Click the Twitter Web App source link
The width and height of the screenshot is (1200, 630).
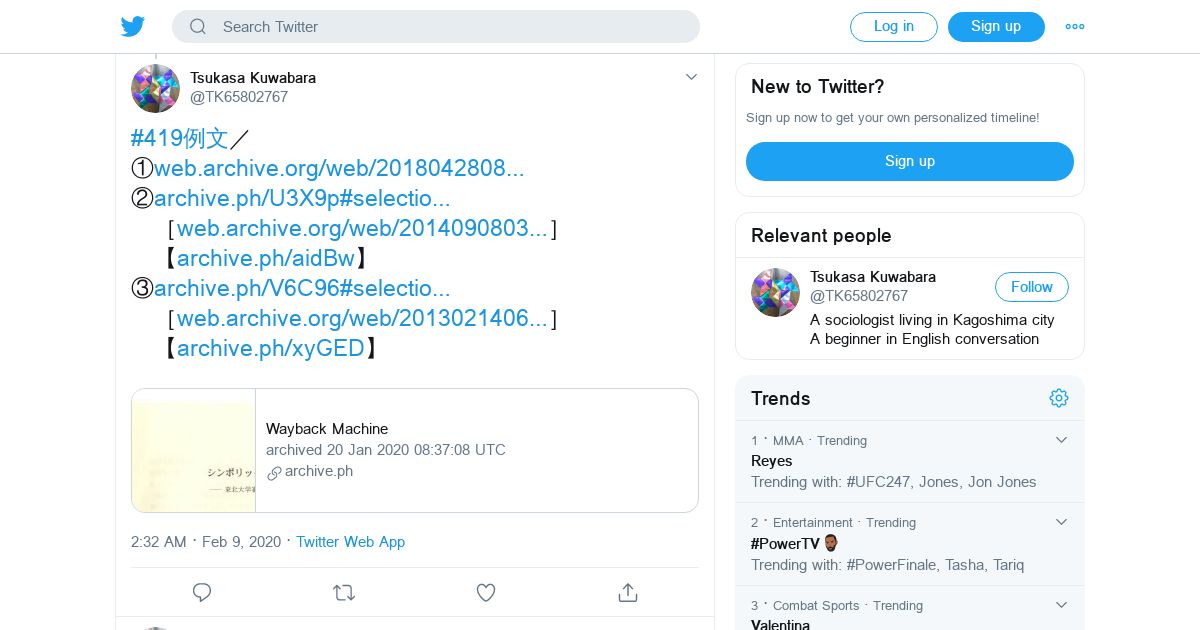(350, 542)
